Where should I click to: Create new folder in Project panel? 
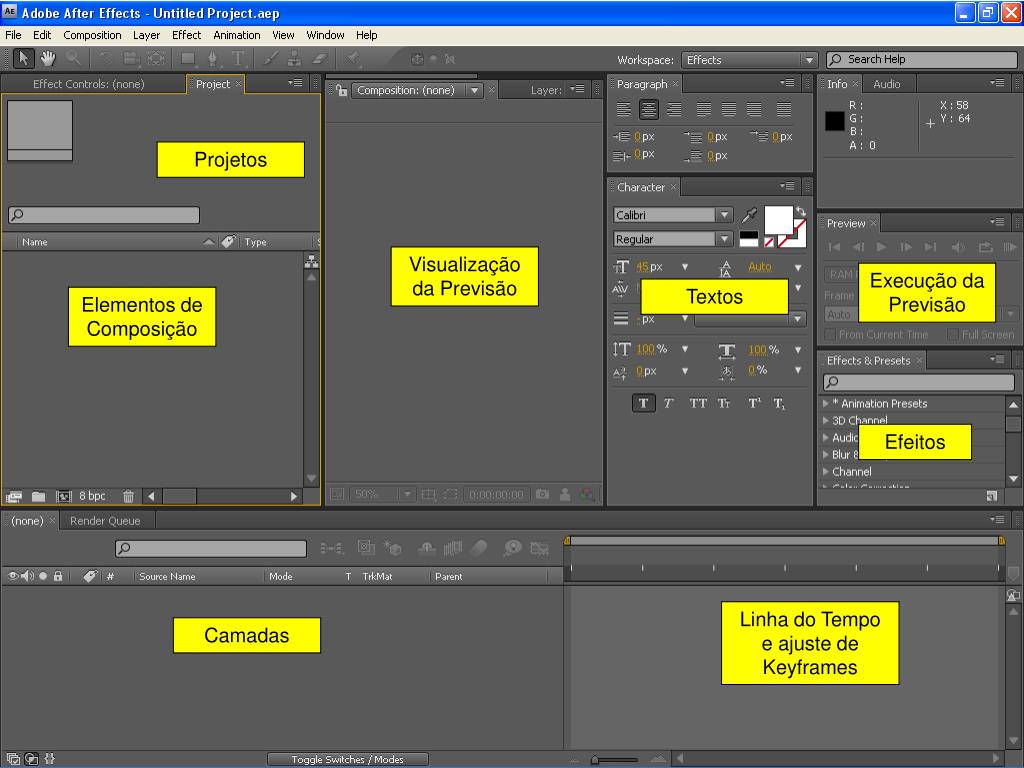coord(39,496)
